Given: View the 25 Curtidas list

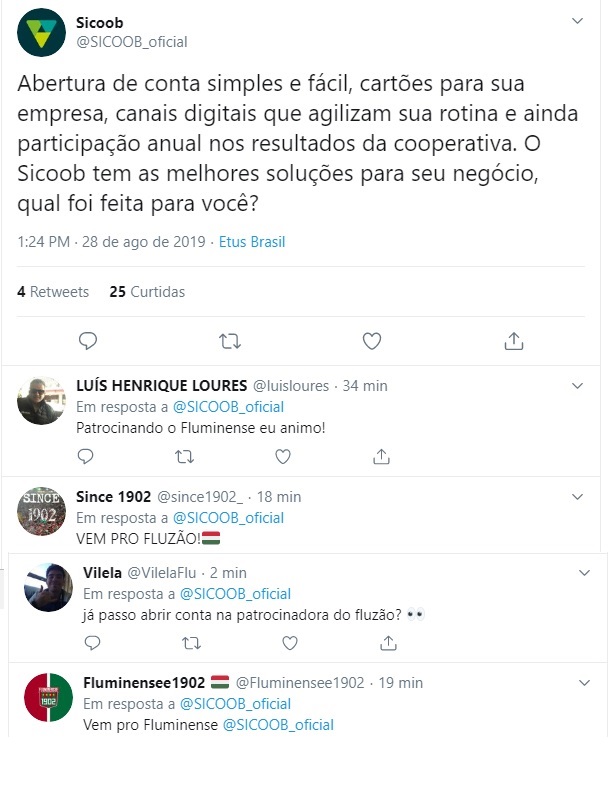Looking at the screenshot, I should [x=147, y=291].
